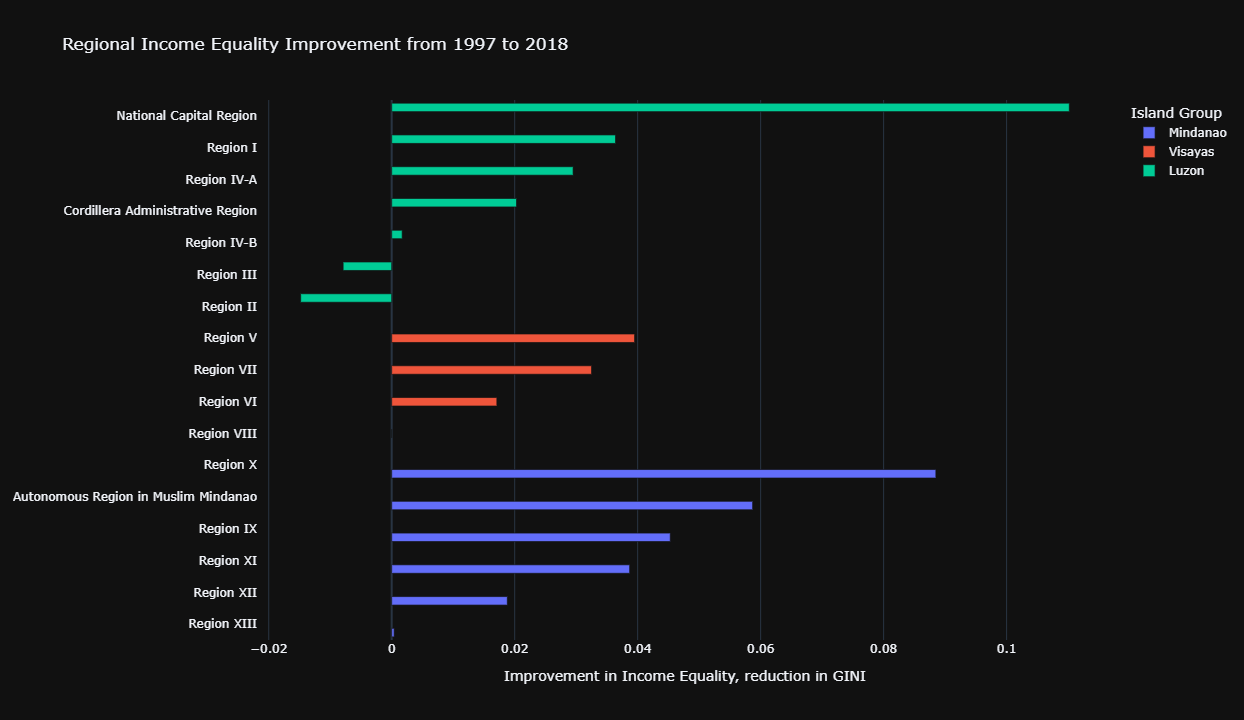
Task: Click the Region VIII axis label
Action: [222, 434]
